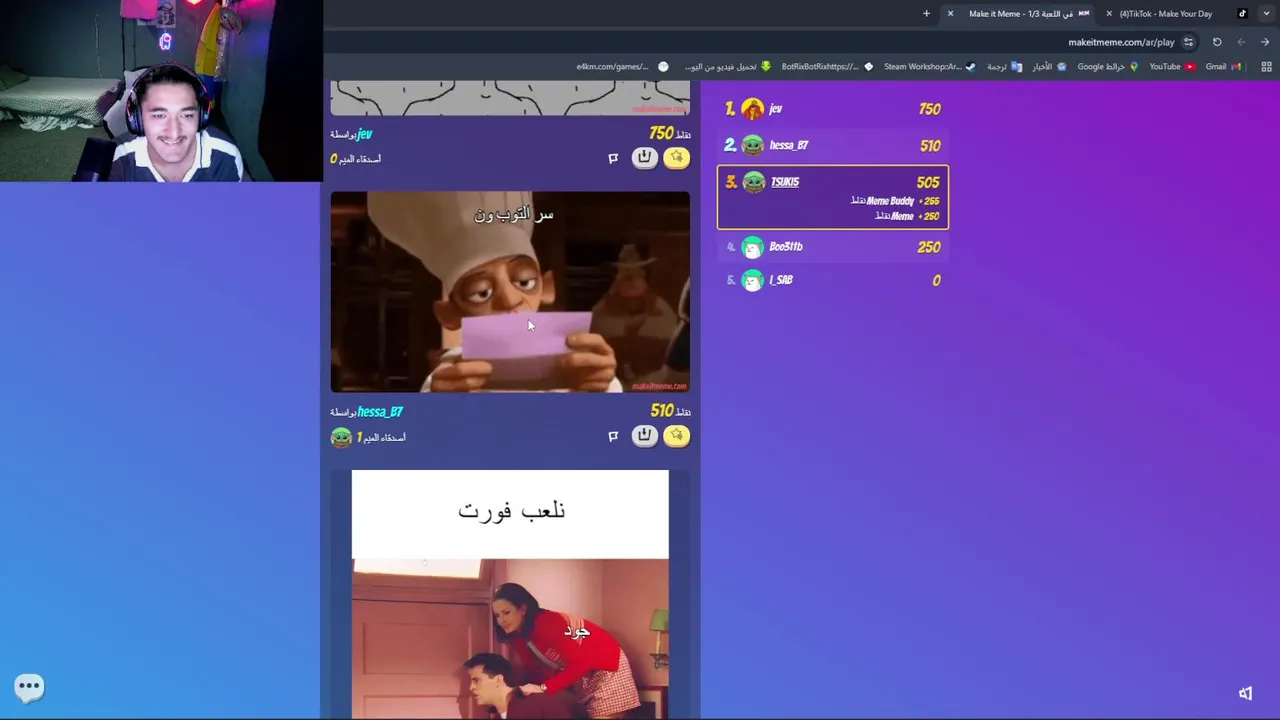This screenshot has width=1280, height=720.
Task: Click the 510 points label on hessa_B7's meme
Action: [x=670, y=411]
